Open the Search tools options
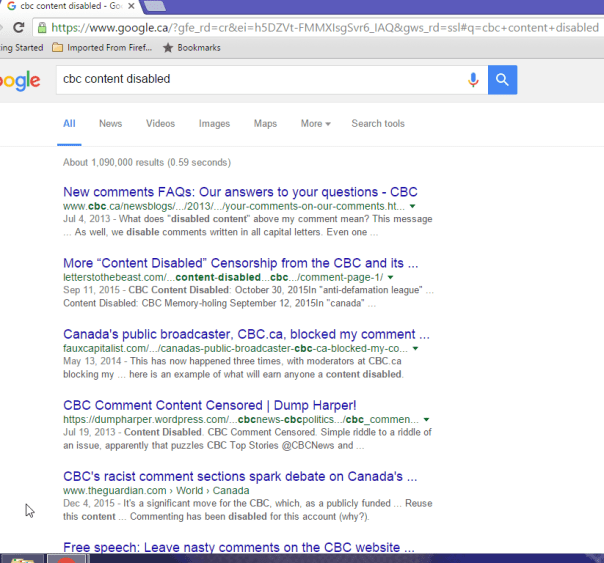This screenshot has width=604, height=563. (x=378, y=124)
